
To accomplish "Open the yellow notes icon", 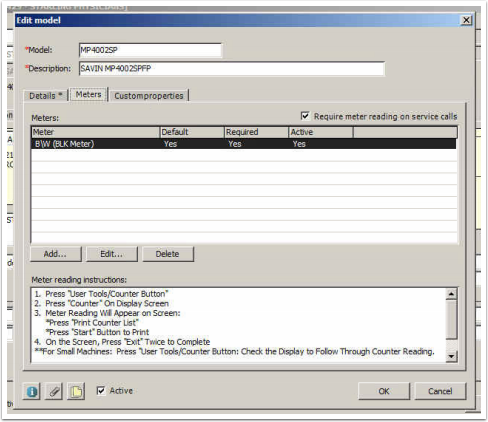I will pos(76,391).
